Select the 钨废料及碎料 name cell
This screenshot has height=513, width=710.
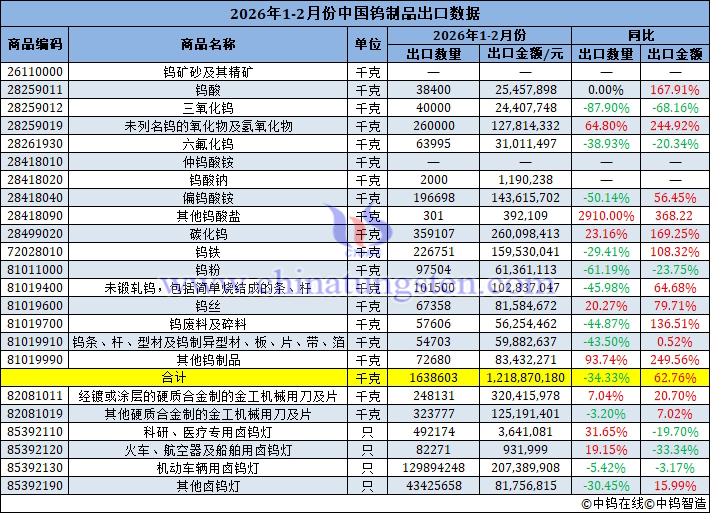[x=208, y=324]
